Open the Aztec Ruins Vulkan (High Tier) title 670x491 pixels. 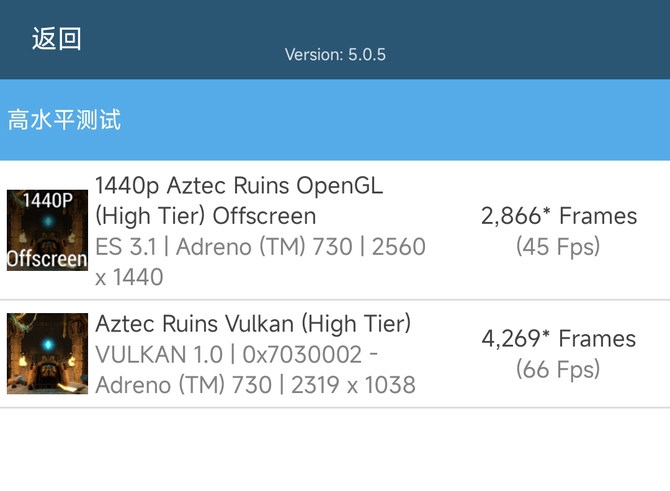pos(252,323)
